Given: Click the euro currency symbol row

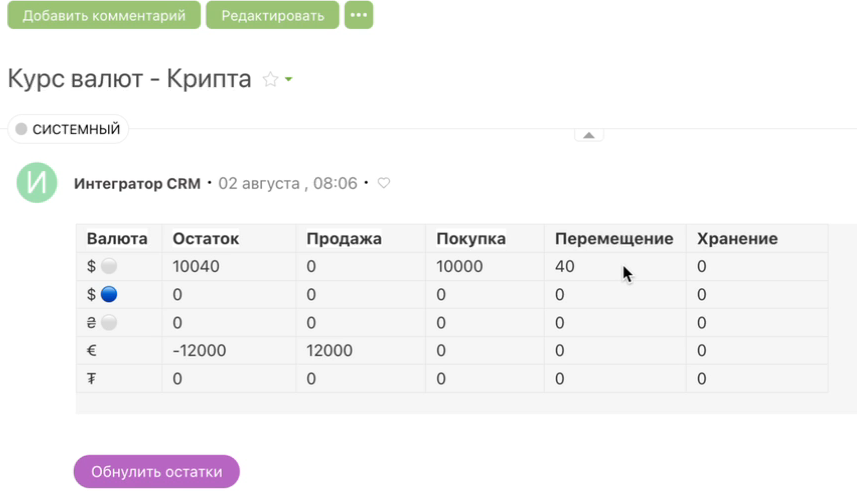Looking at the screenshot, I should click(x=92, y=351).
